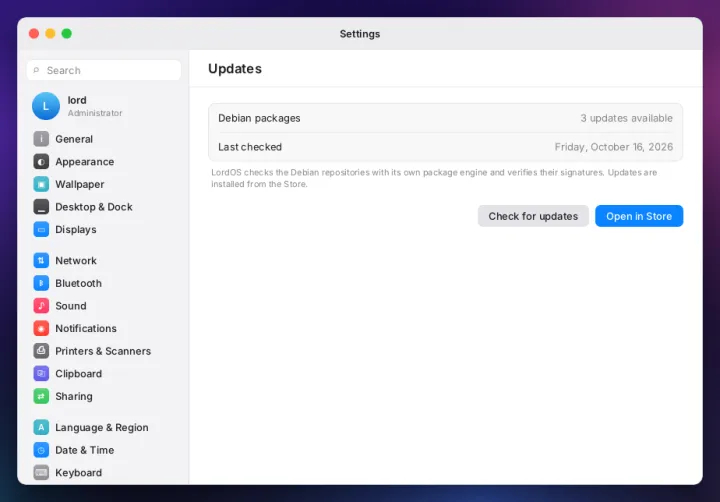The image size is (720, 502).
Task: Click the Wallpaper sidebar icon
Action: pyautogui.click(x=41, y=184)
